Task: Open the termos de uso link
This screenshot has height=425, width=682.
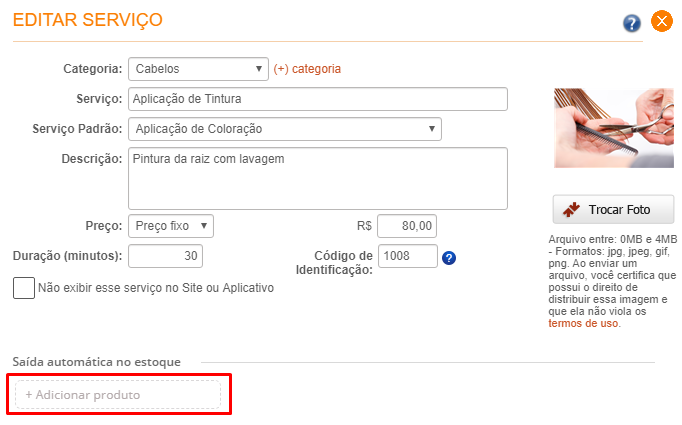Action: click(584, 323)
